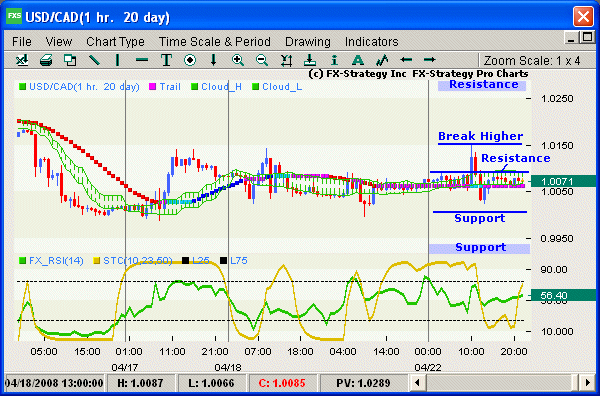Close the USD/CAD chart window
The height and width of the screenshot is (396, 600).
(584, 17)
